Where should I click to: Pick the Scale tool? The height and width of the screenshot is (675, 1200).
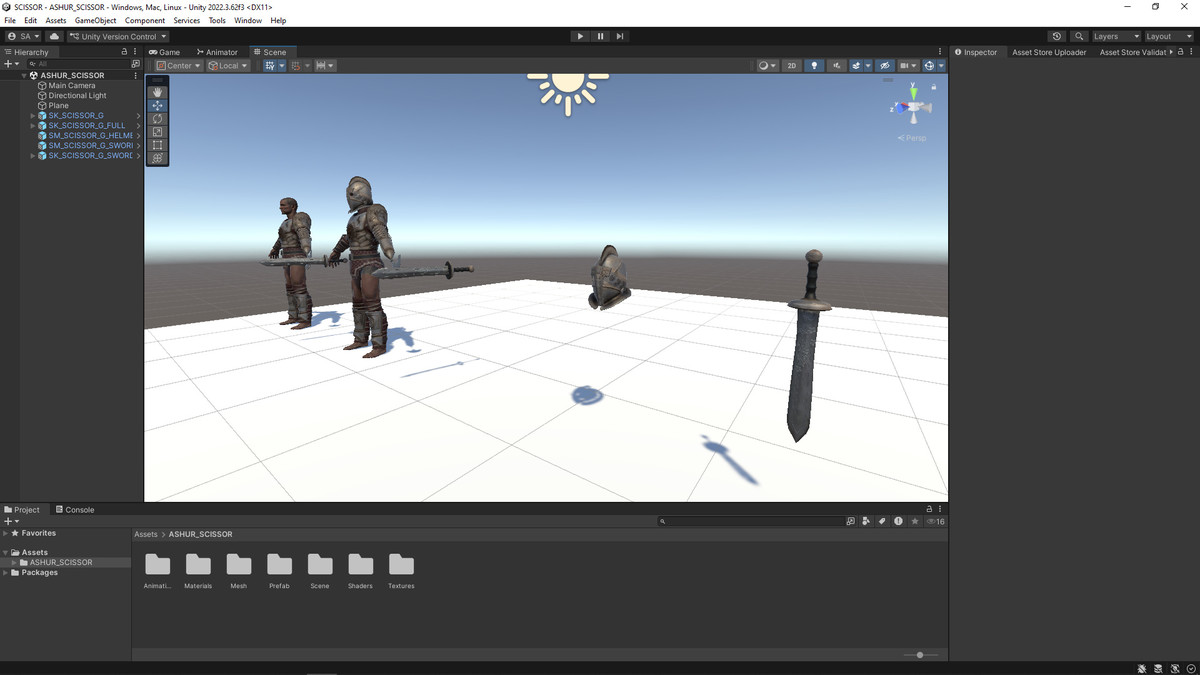157,132
